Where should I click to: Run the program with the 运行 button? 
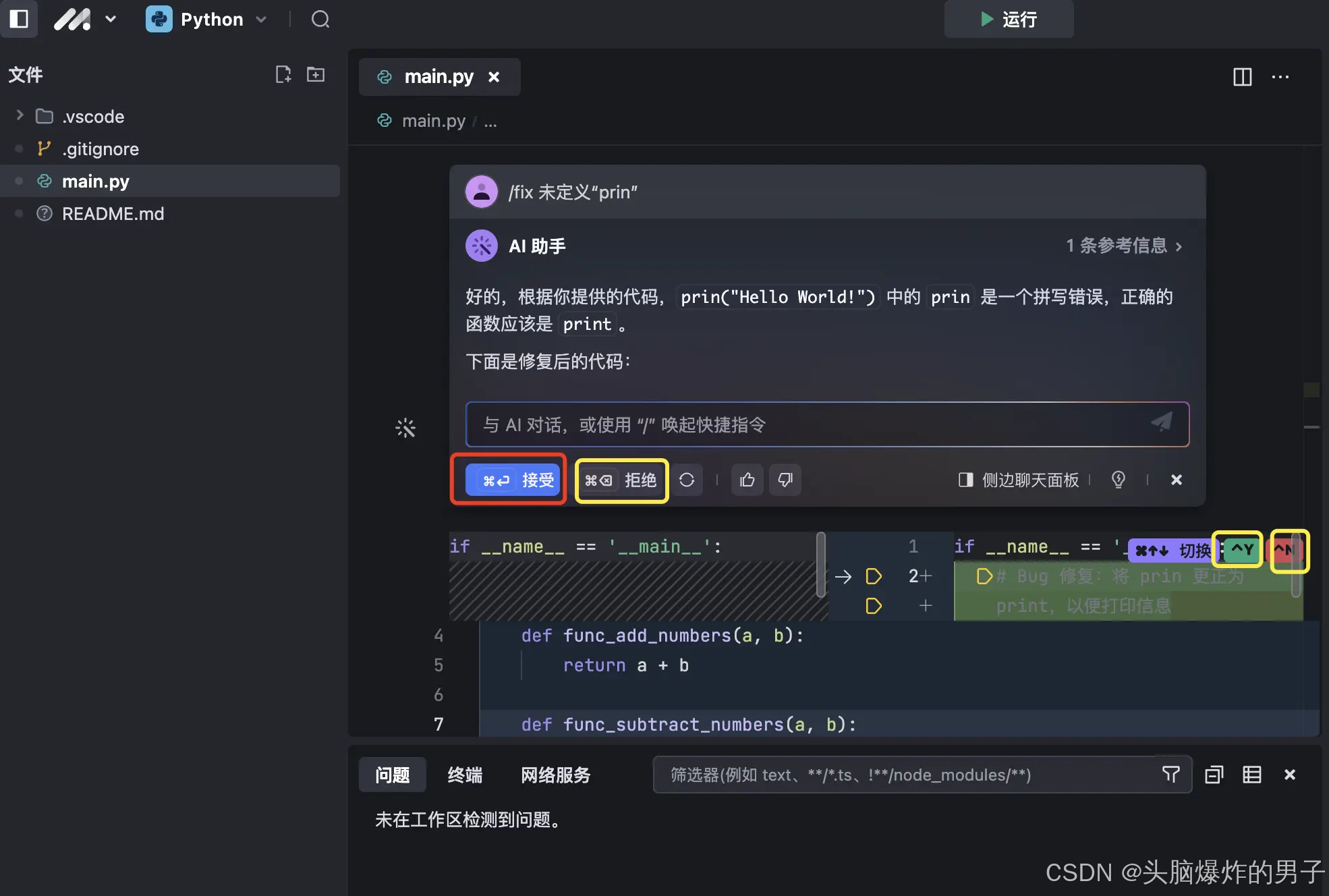(1008, 20)
